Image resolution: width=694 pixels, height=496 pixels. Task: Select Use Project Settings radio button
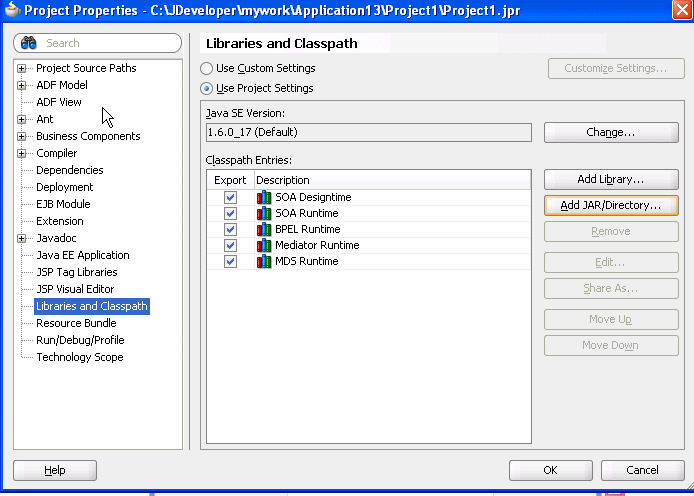(x=206, y=88)
